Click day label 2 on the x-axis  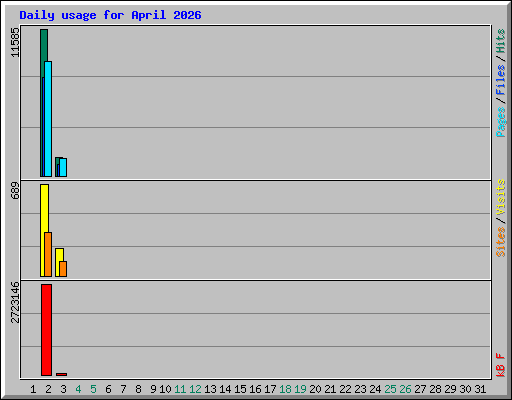pyautogui.click(x=48, y=389)
